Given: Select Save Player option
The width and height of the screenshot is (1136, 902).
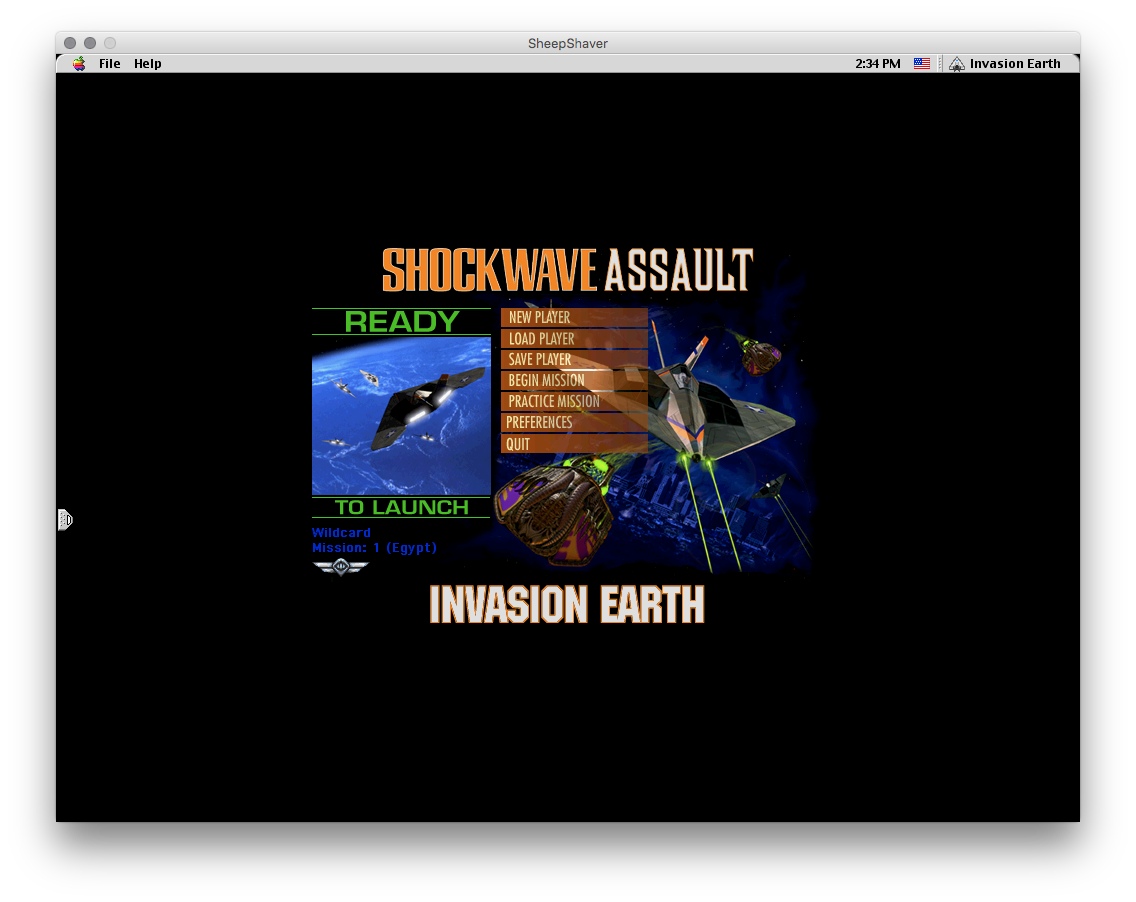Looking at the screenshot, I should point(574,359).
